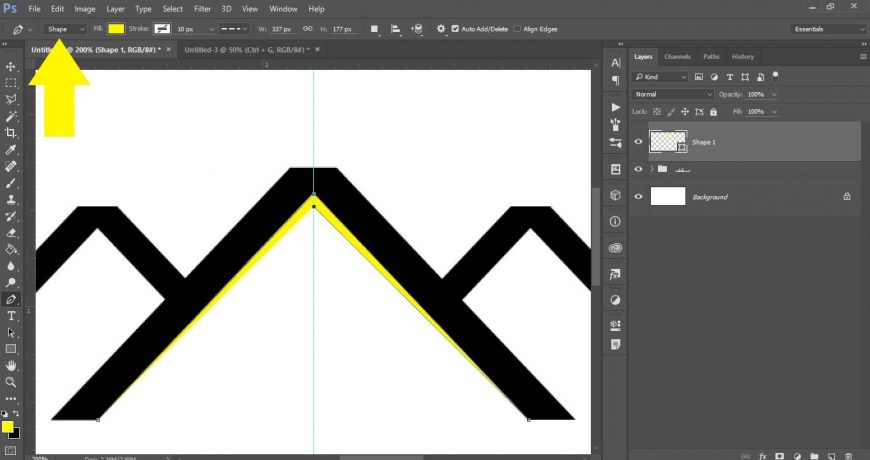870x460 pixels.
Task: Hide the Shape 1 layer
Action: (x=638, y=142)
